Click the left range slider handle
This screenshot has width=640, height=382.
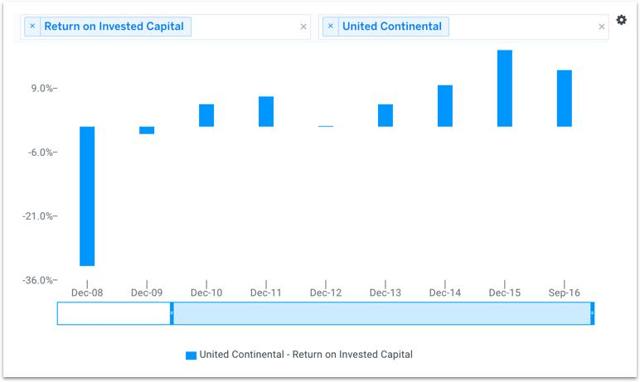pos(172,313)
